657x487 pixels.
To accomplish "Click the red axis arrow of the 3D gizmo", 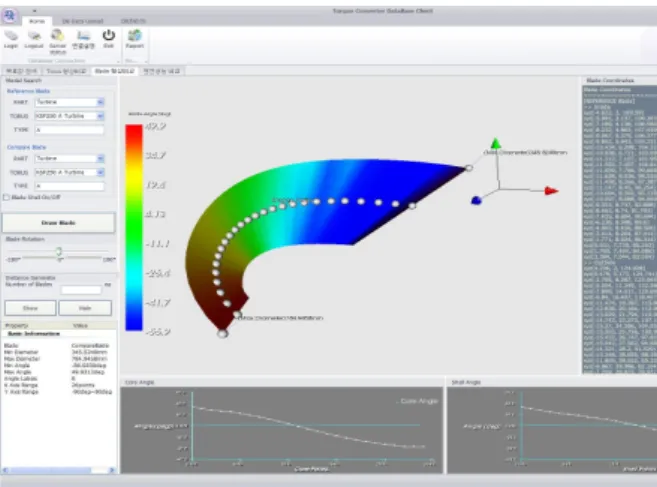I will (551, 191).
